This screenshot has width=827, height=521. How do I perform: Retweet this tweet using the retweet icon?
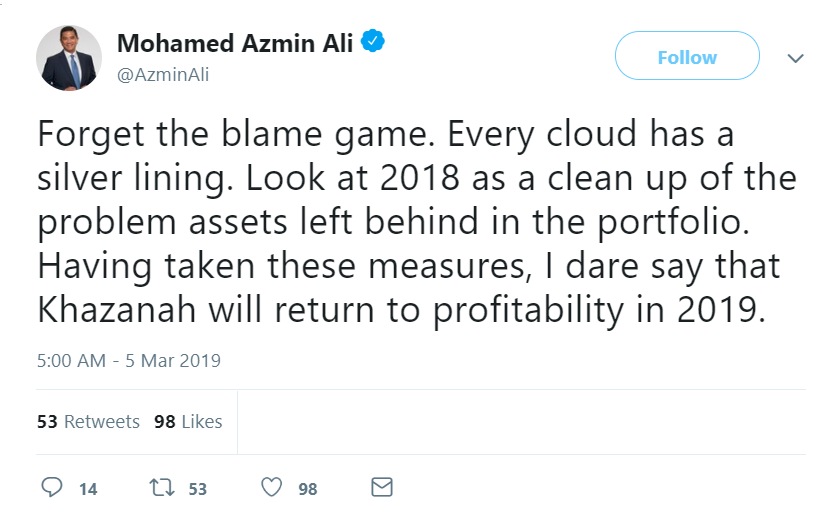tap(160, 488)
